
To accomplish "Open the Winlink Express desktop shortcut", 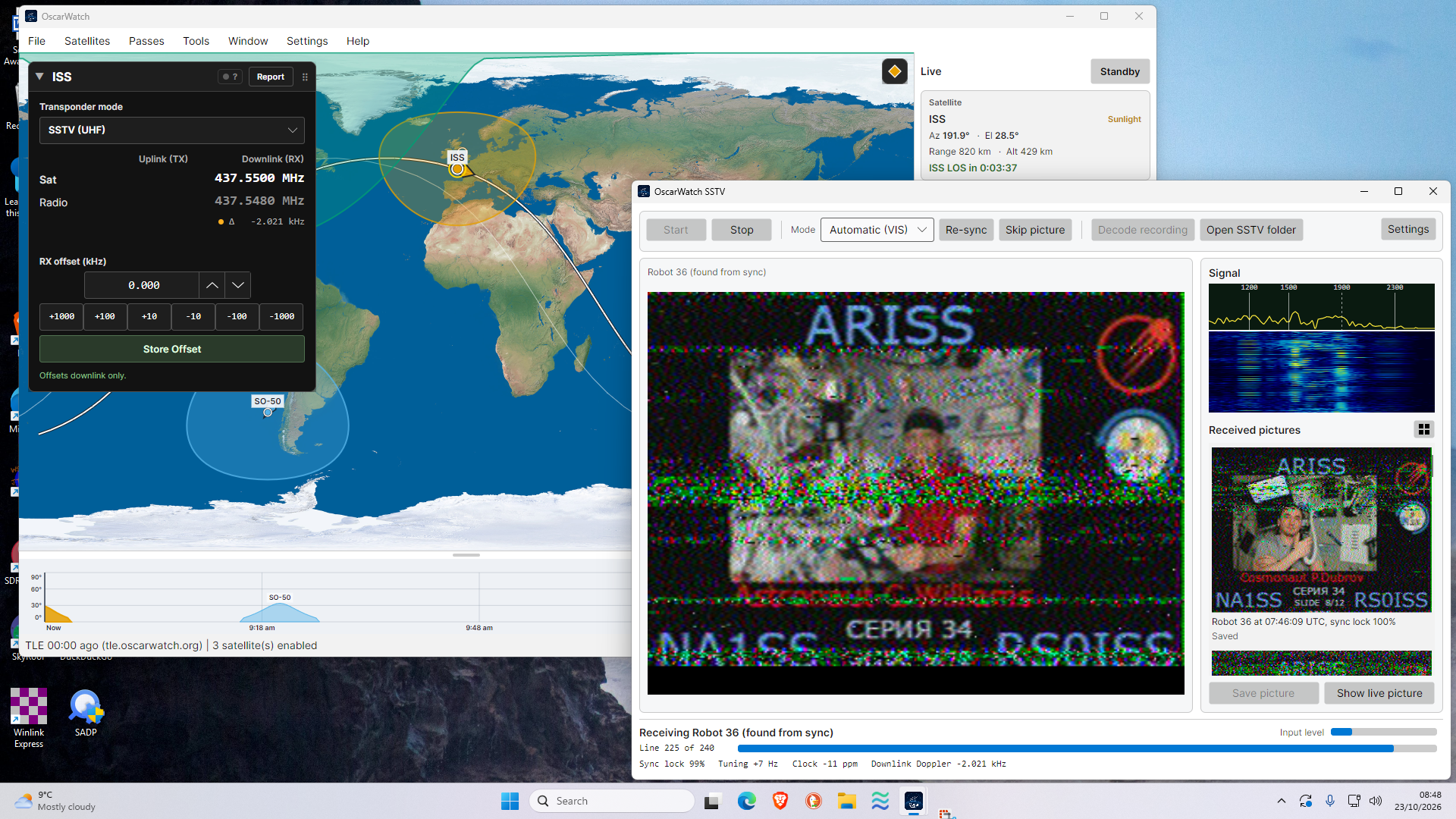I will point(29,718).
